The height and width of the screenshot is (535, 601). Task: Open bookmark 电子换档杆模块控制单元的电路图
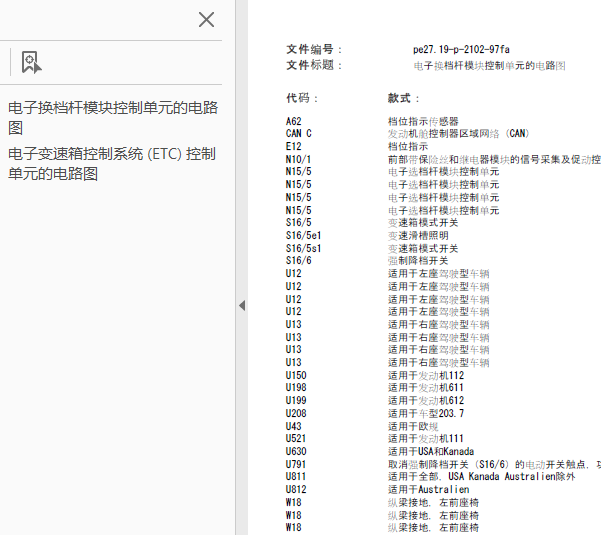click(113, 118)
